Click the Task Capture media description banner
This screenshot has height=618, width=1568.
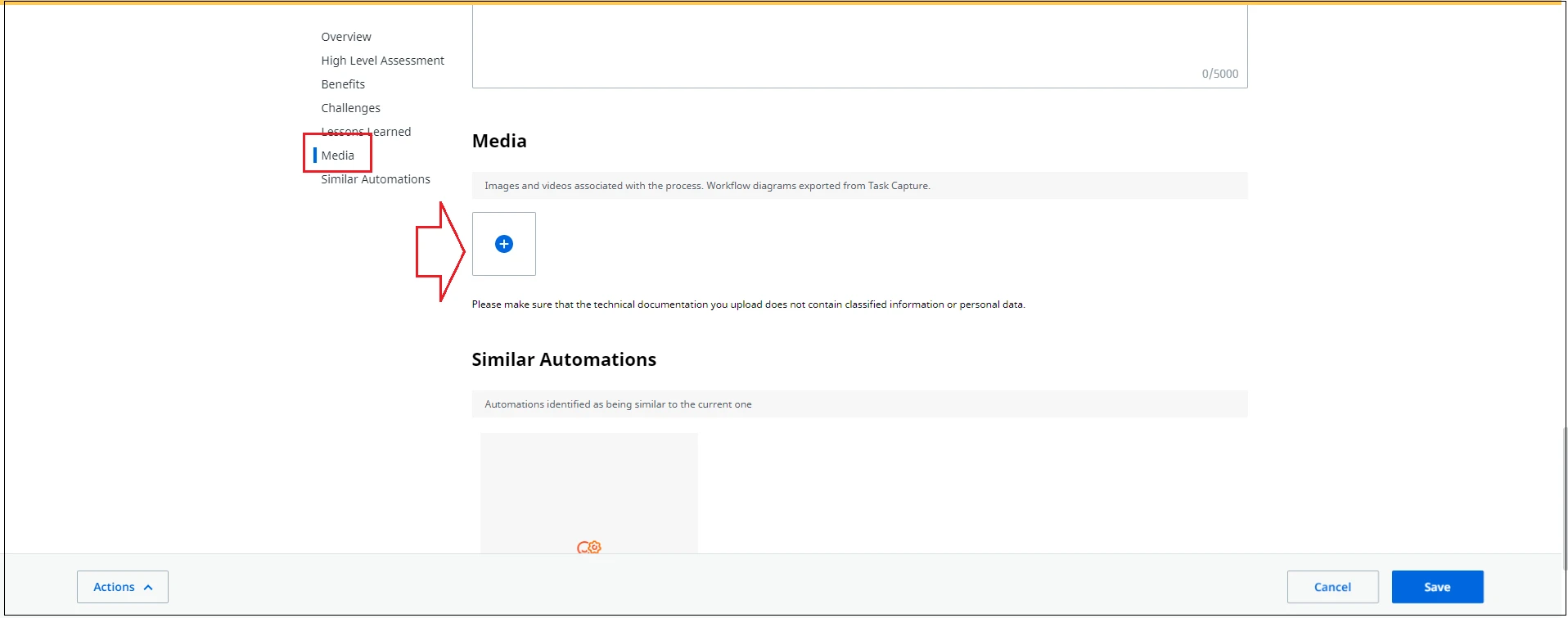click(859, 186)
